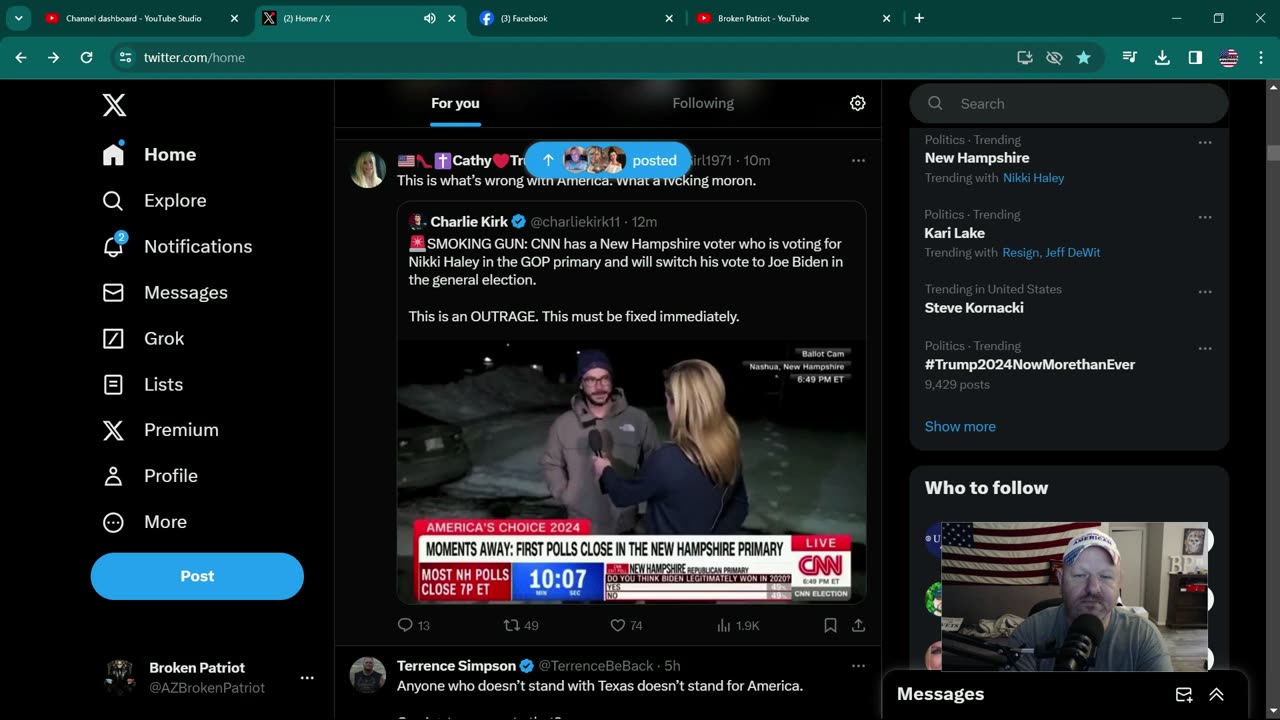Switch to YouTube Studio browser tab
The width and height of the screenshot is (1280, 720).
(x=141, y=18)
